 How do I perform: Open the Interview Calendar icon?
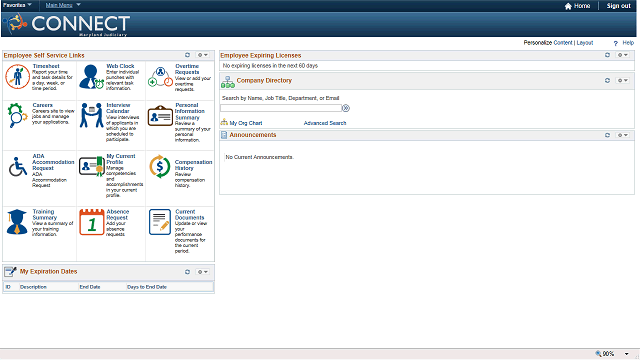click(x=91, y=115)
